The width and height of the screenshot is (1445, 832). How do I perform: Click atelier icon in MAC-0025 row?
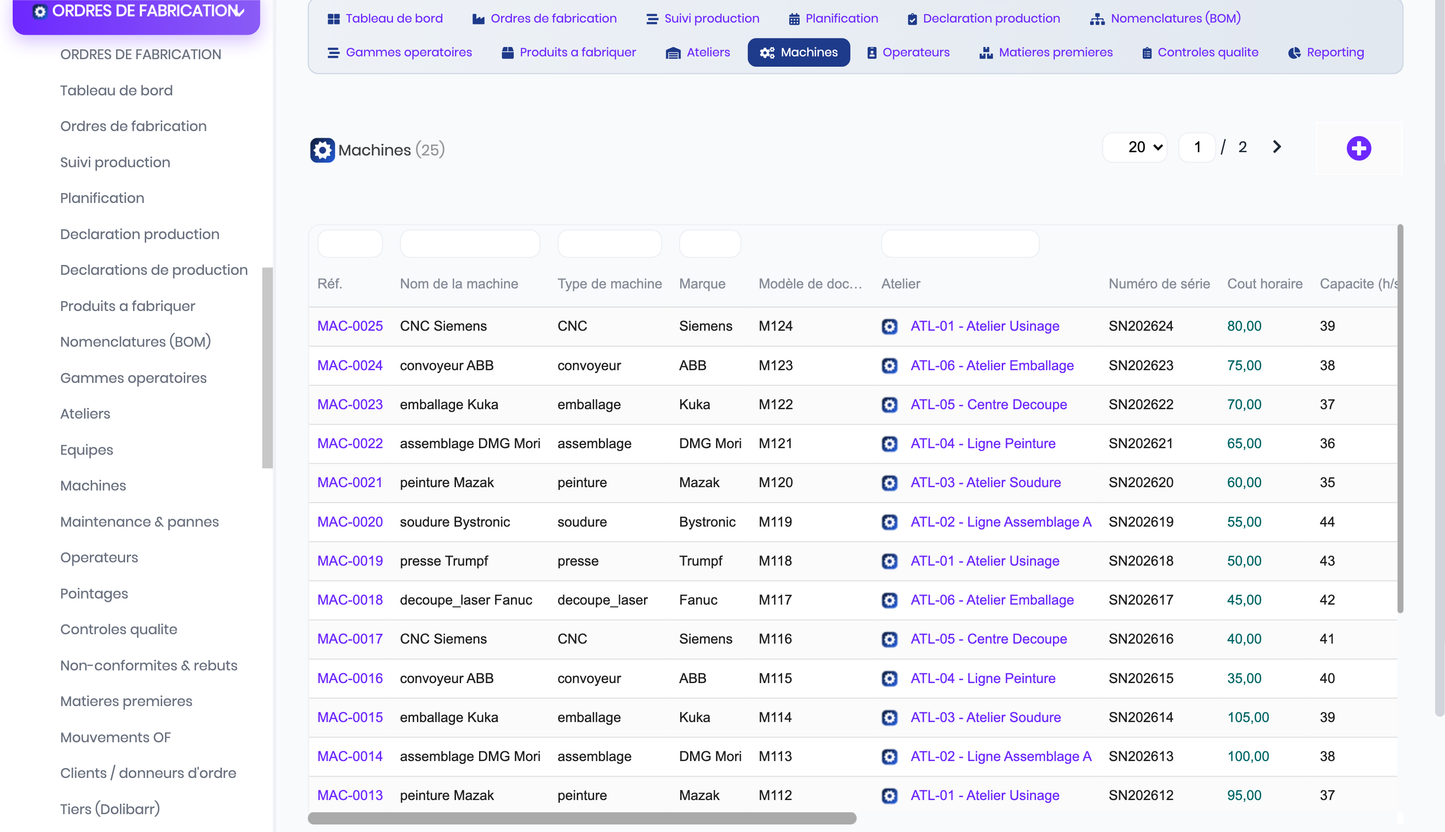point(889,327)
